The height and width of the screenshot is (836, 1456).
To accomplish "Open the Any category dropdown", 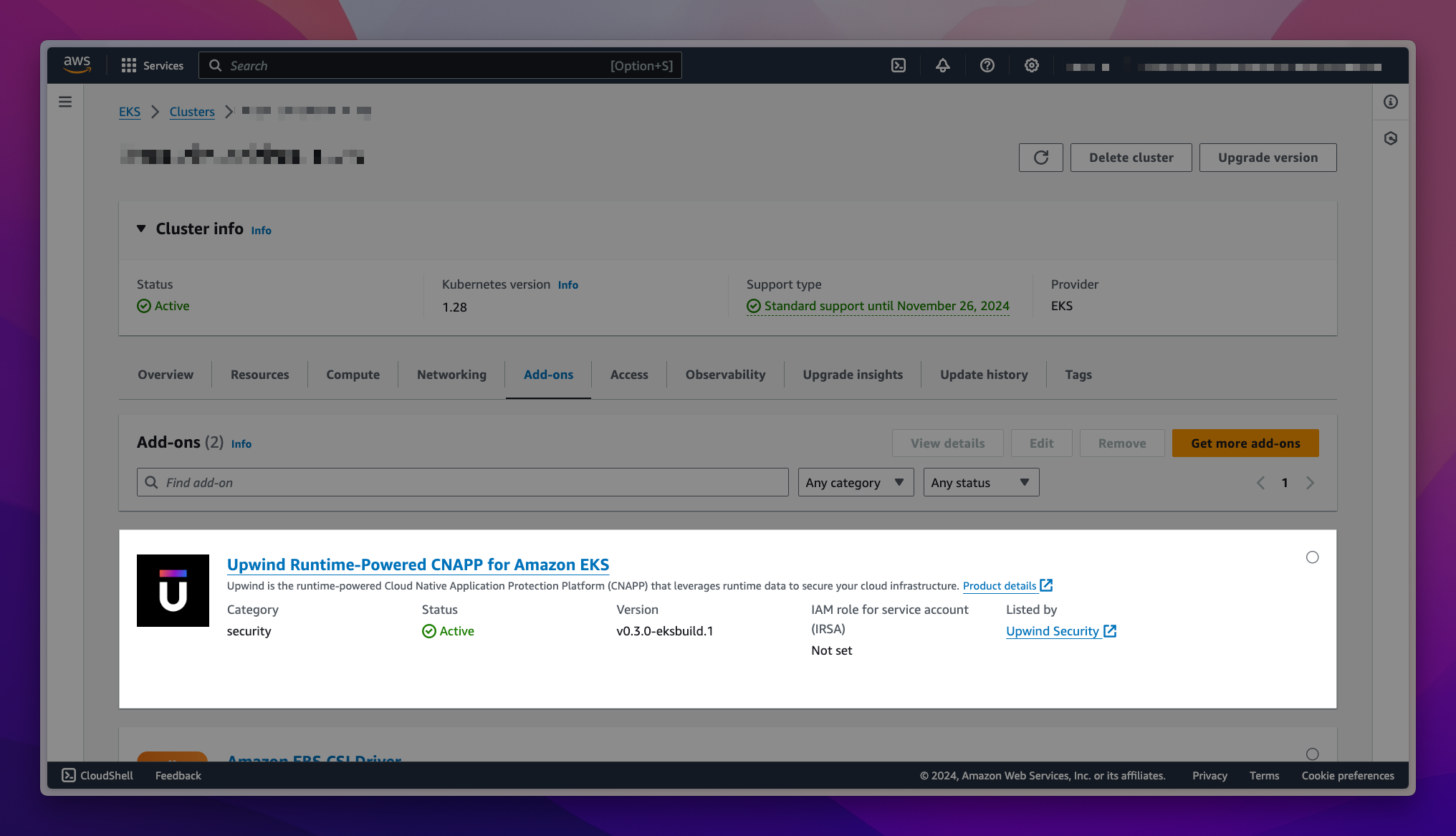I will 856,482.
